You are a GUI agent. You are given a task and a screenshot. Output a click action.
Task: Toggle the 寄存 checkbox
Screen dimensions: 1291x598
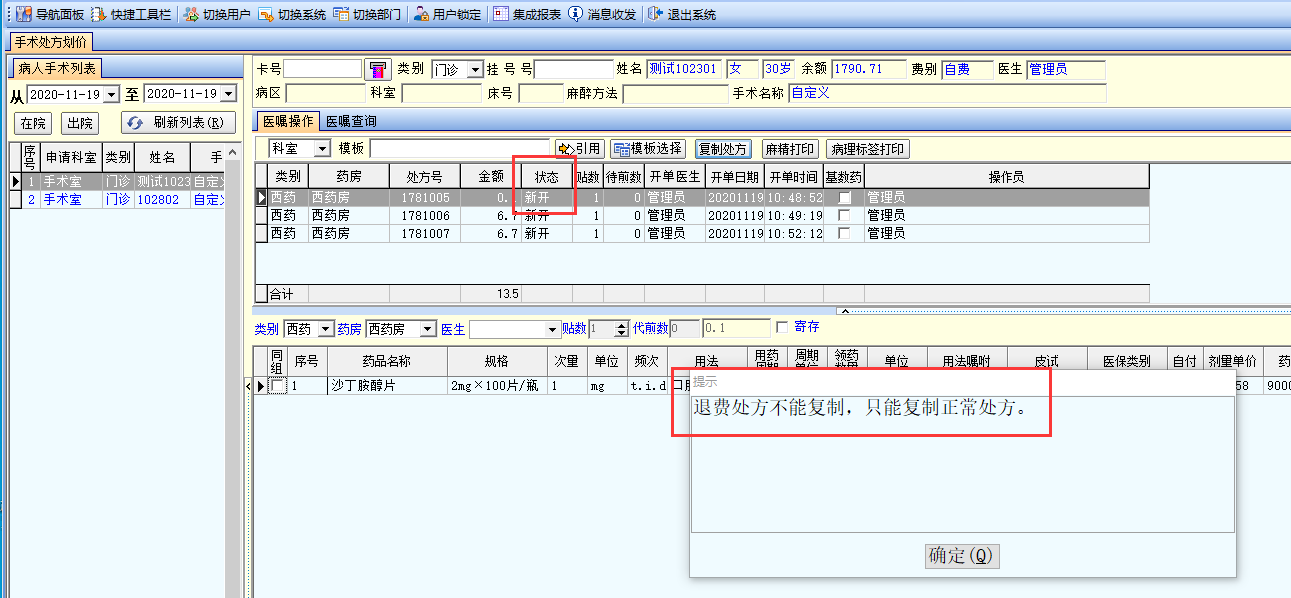782,328
